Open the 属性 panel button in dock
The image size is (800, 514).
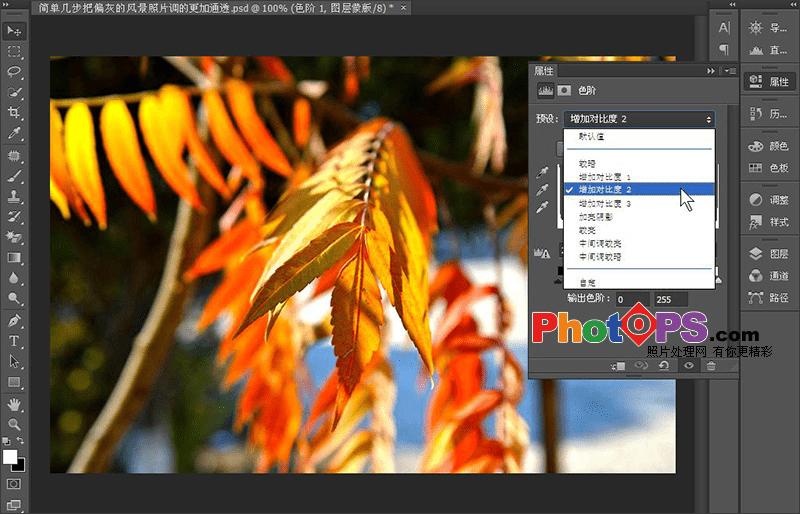point(769,81)
